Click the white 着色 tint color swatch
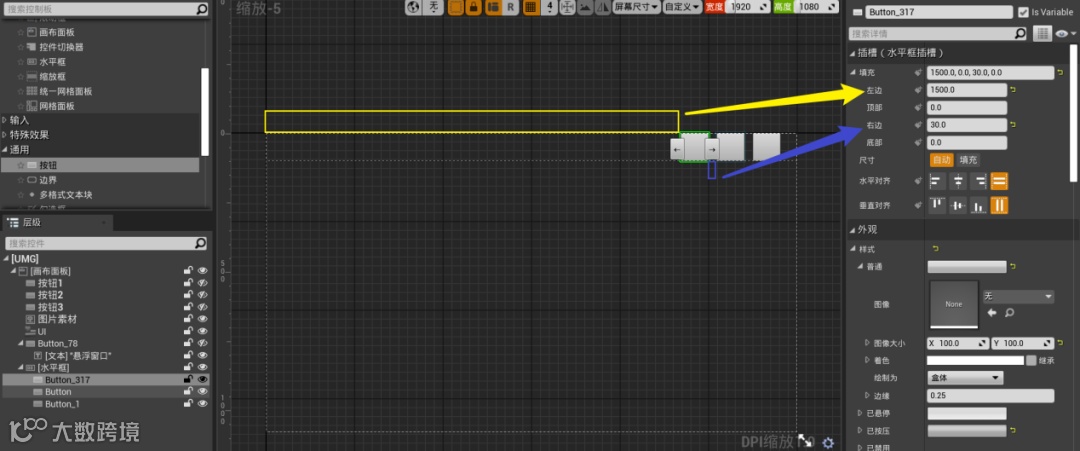Screen dimensions: 1080x451 coord(975,360)
